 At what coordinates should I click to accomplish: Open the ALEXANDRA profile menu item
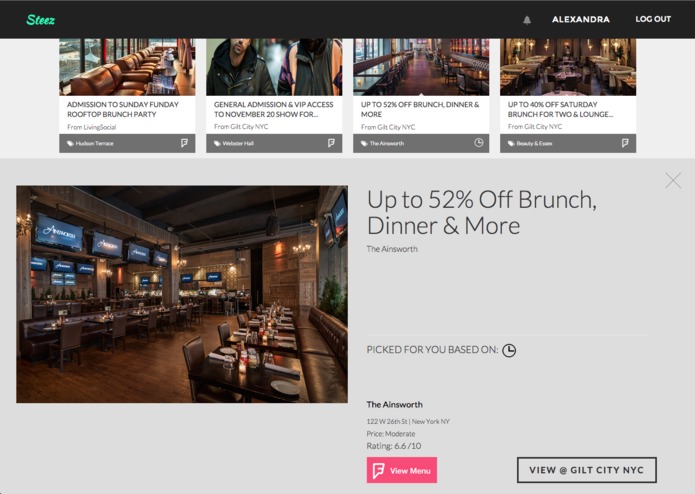coord(581,19)
